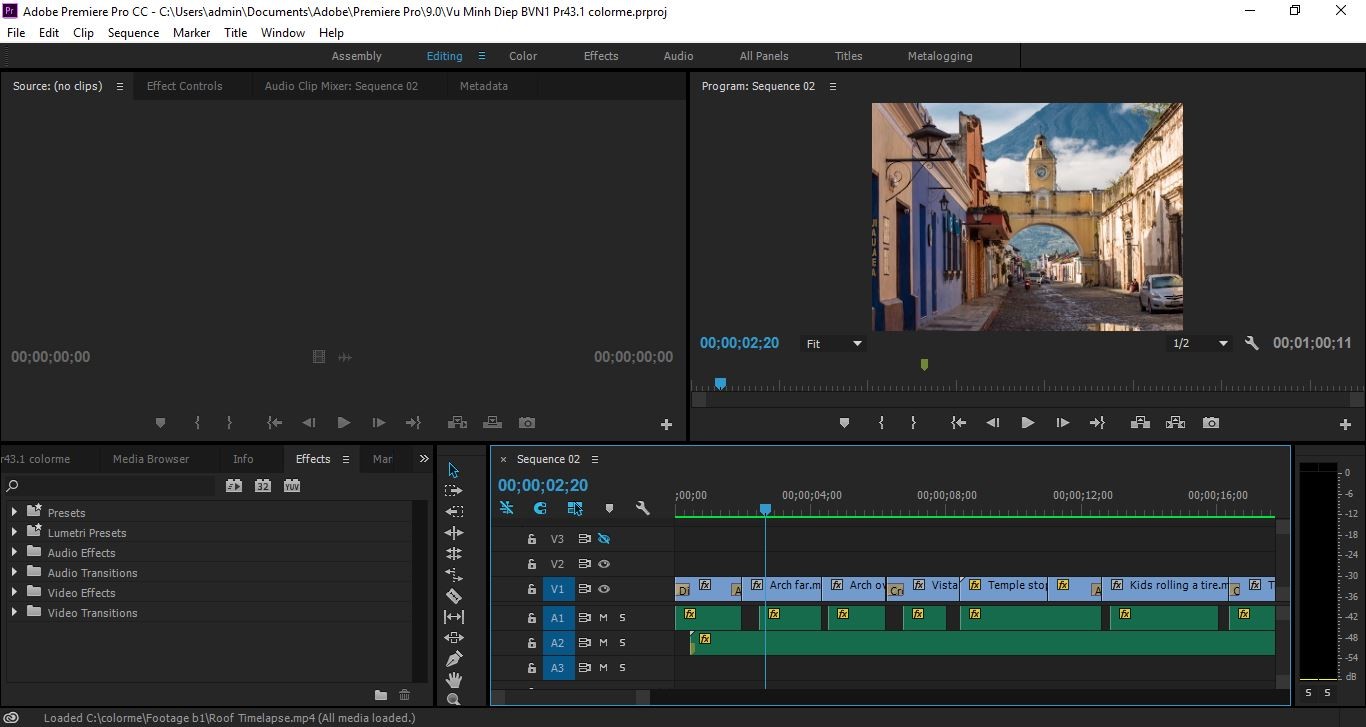
Task: Filter by Accelerated Effects icon
Action: 234,486
